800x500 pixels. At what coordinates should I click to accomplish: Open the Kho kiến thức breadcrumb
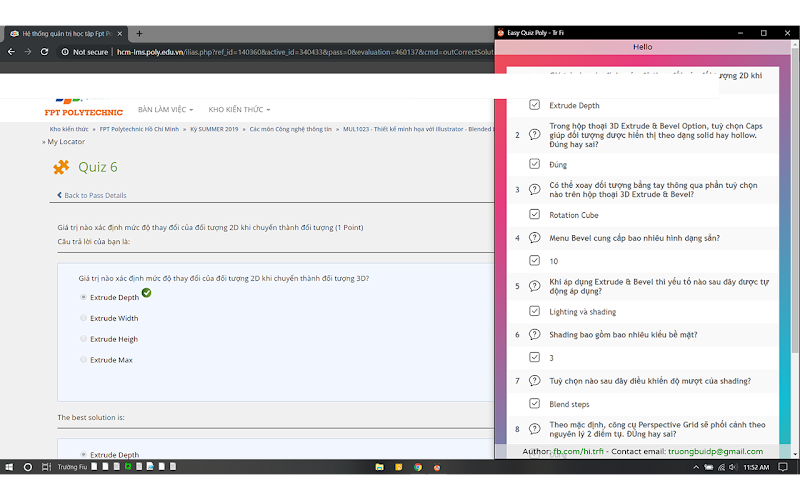69,129
